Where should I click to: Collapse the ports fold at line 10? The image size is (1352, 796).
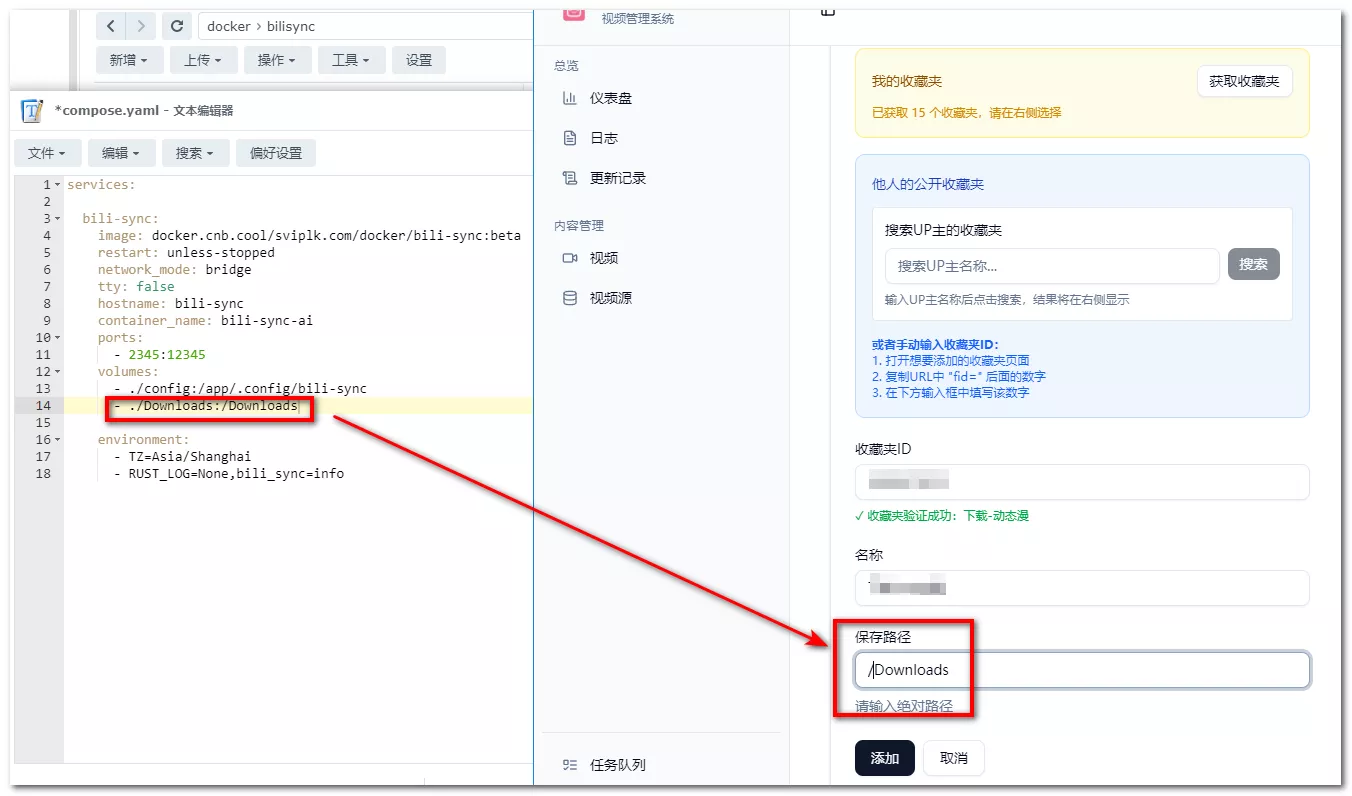click(x=58, y=338)
